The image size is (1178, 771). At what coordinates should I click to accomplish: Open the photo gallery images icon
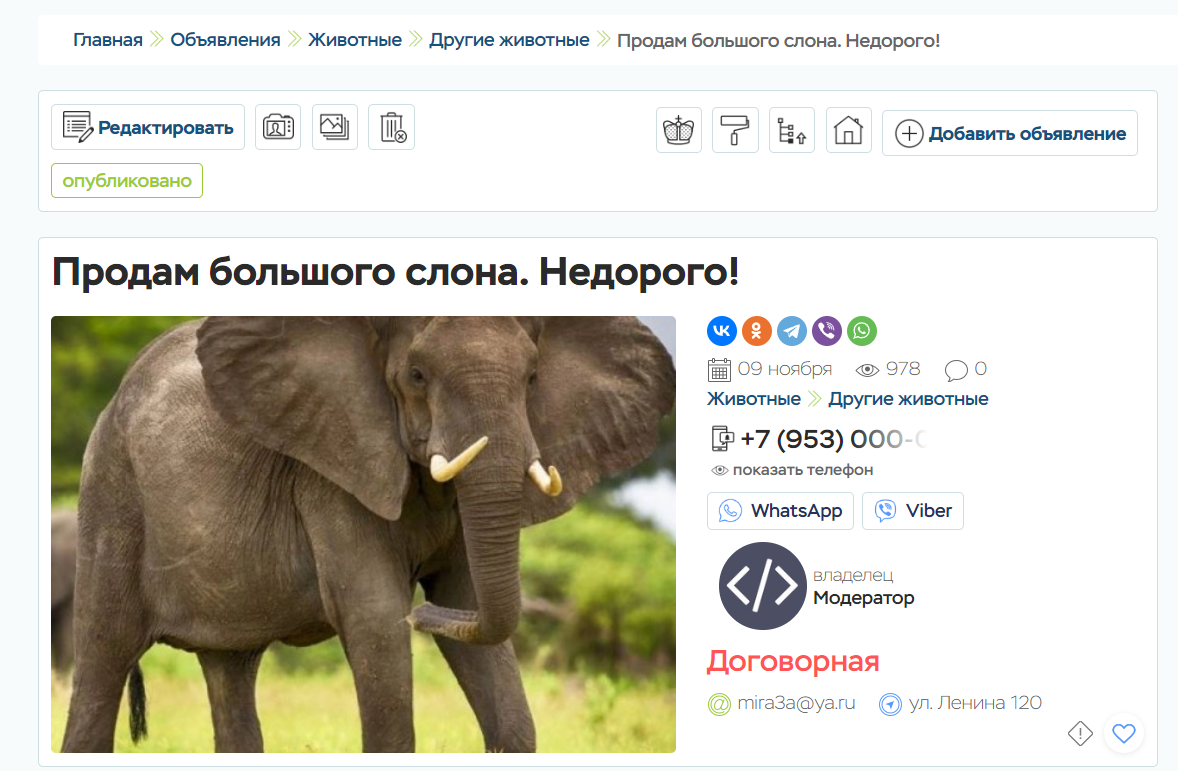[x=334, y=127]
